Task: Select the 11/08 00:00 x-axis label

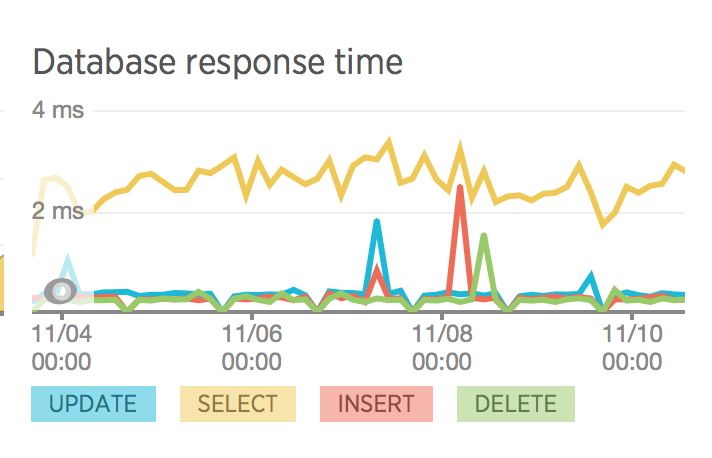Action: tap(441, 343)
